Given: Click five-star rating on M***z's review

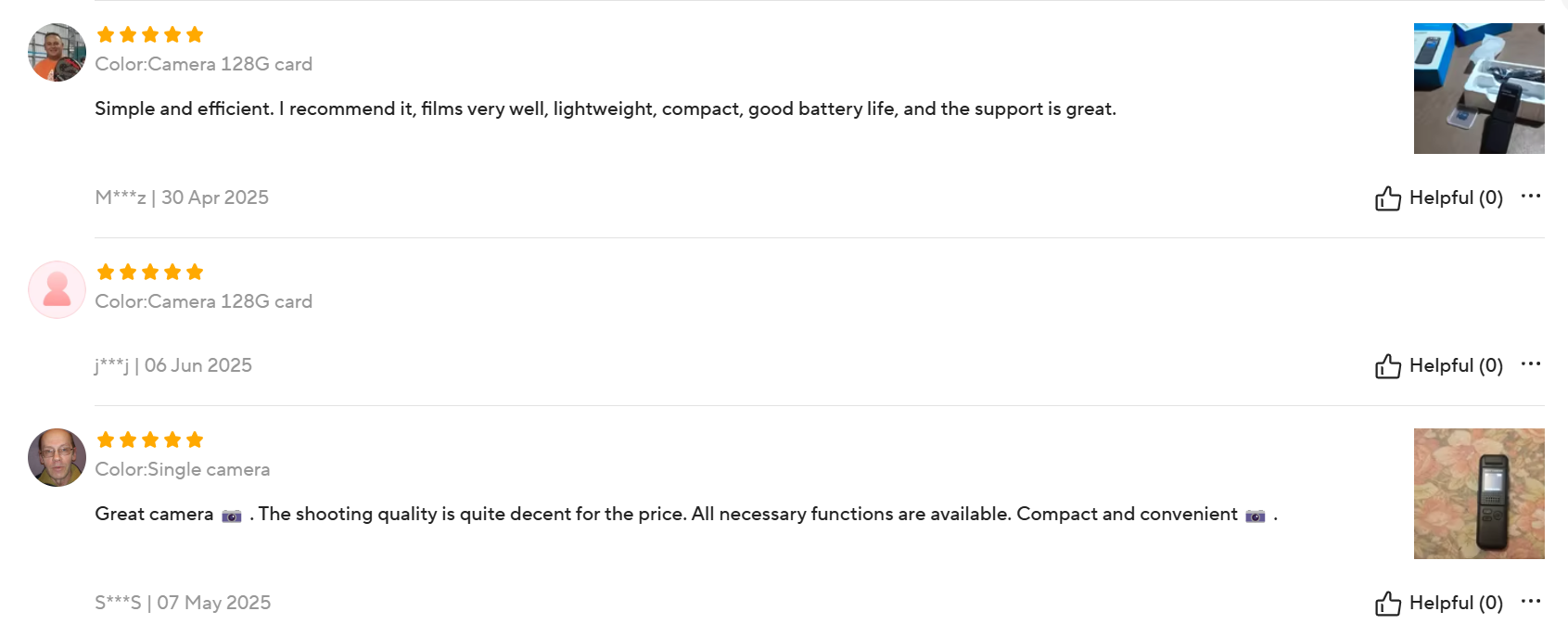Looking at the screenshot, I should pos(150,35).
